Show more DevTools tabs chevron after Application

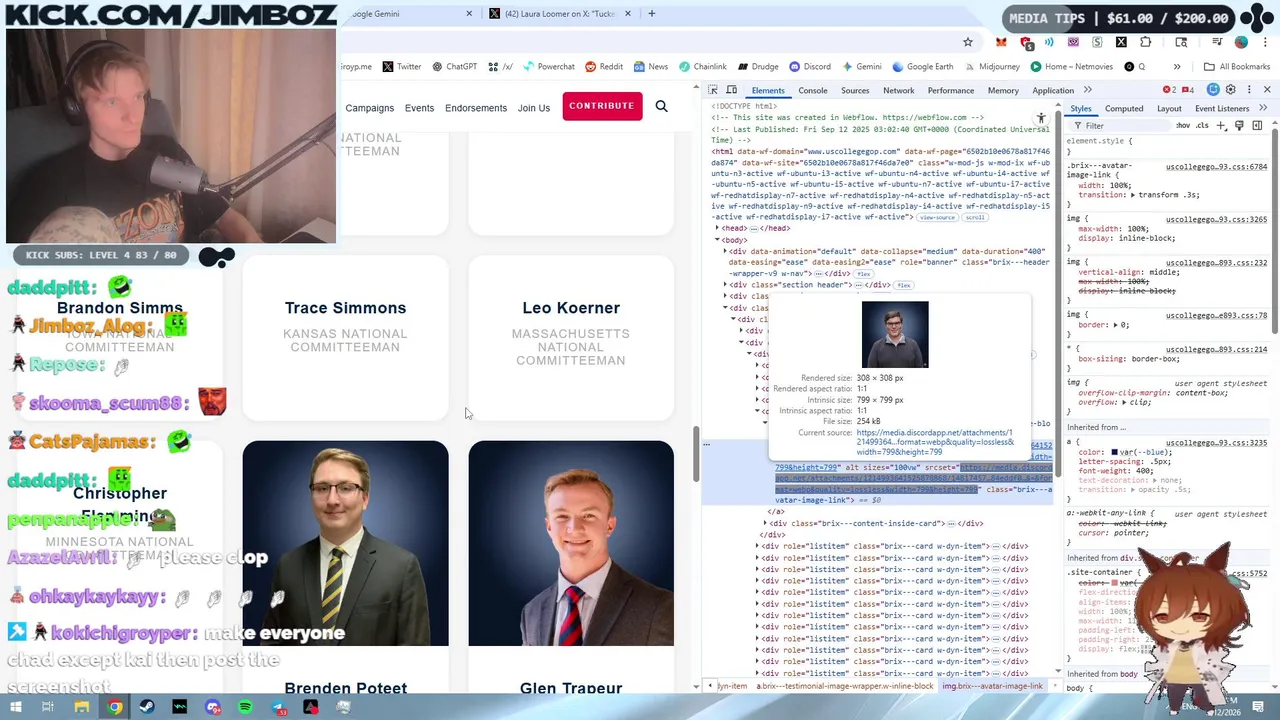pyautogui.click(x=1088, y=90)
